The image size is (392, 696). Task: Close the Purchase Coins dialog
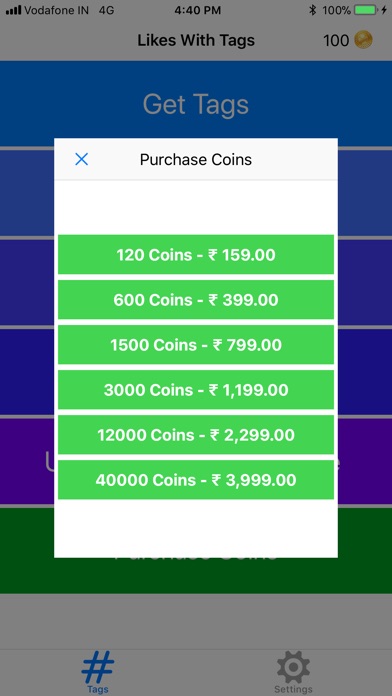[x=82, y=159]
